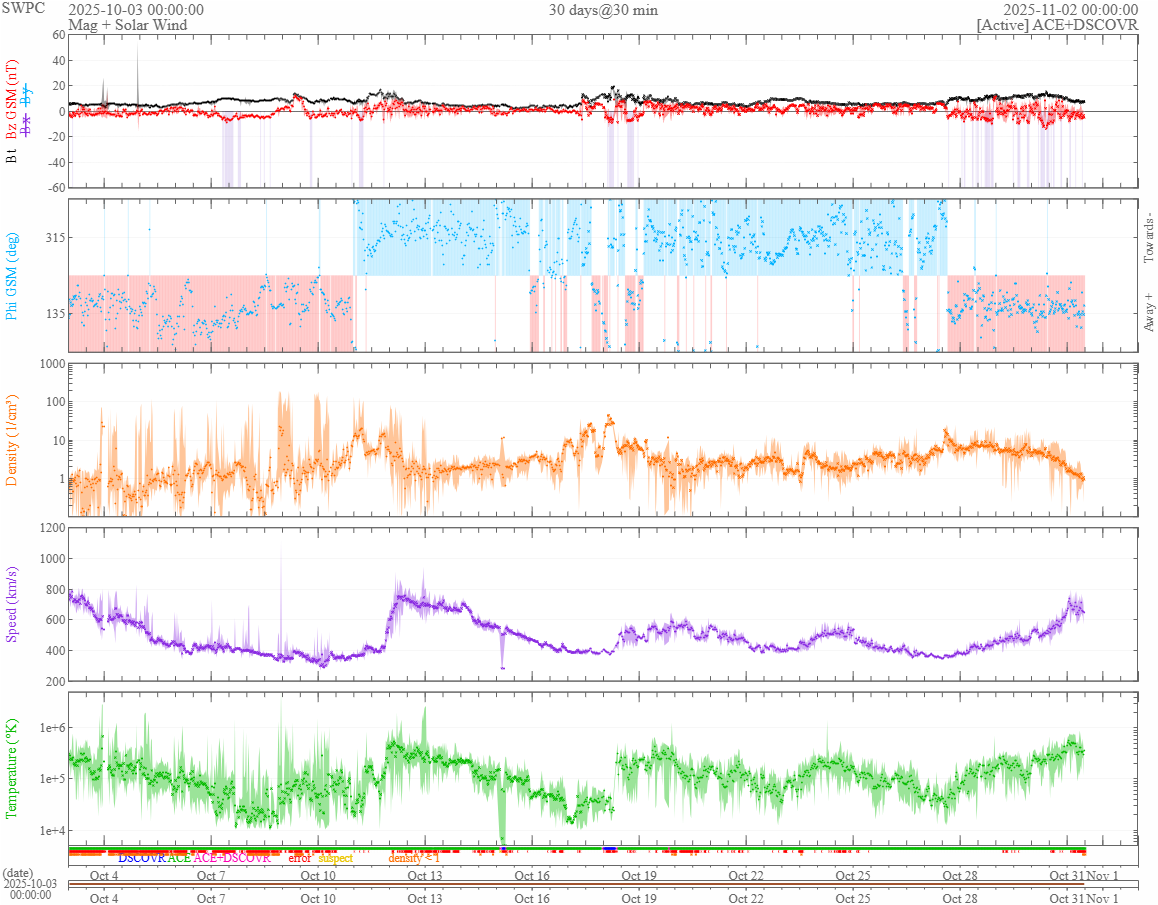Click the time range slider bar at bottom
1158x905 pixels.
pyautogui.click(x=576, y=884)
